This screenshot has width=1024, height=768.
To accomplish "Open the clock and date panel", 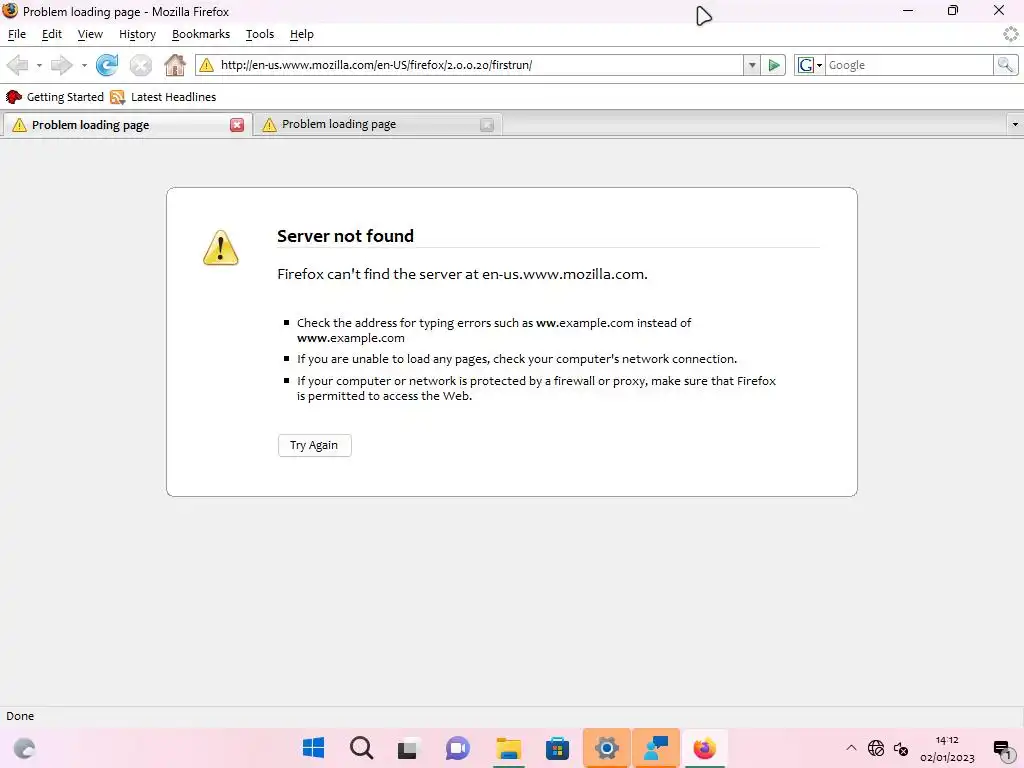I will (947, 748).
